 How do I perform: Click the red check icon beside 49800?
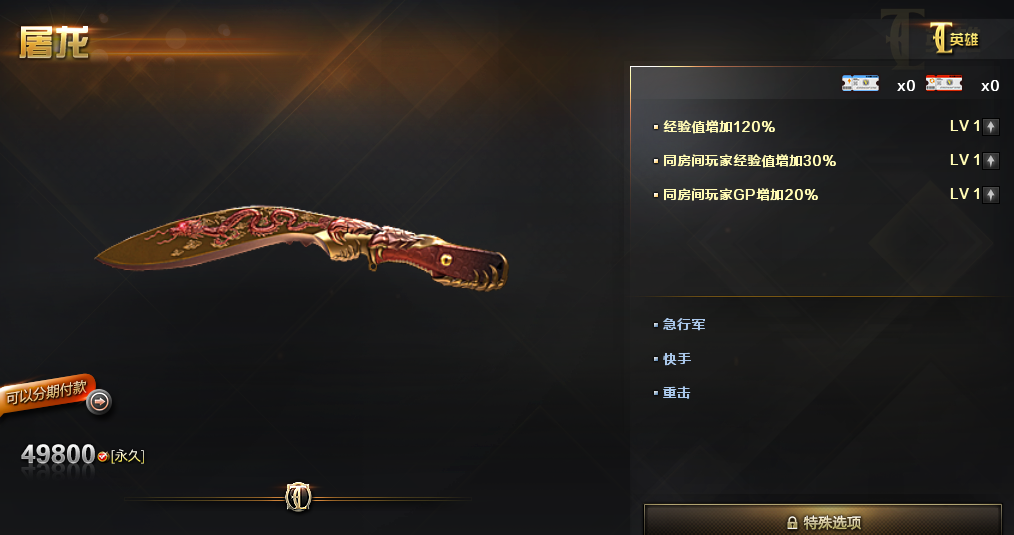pyautogui.click(x=102, y=457)
